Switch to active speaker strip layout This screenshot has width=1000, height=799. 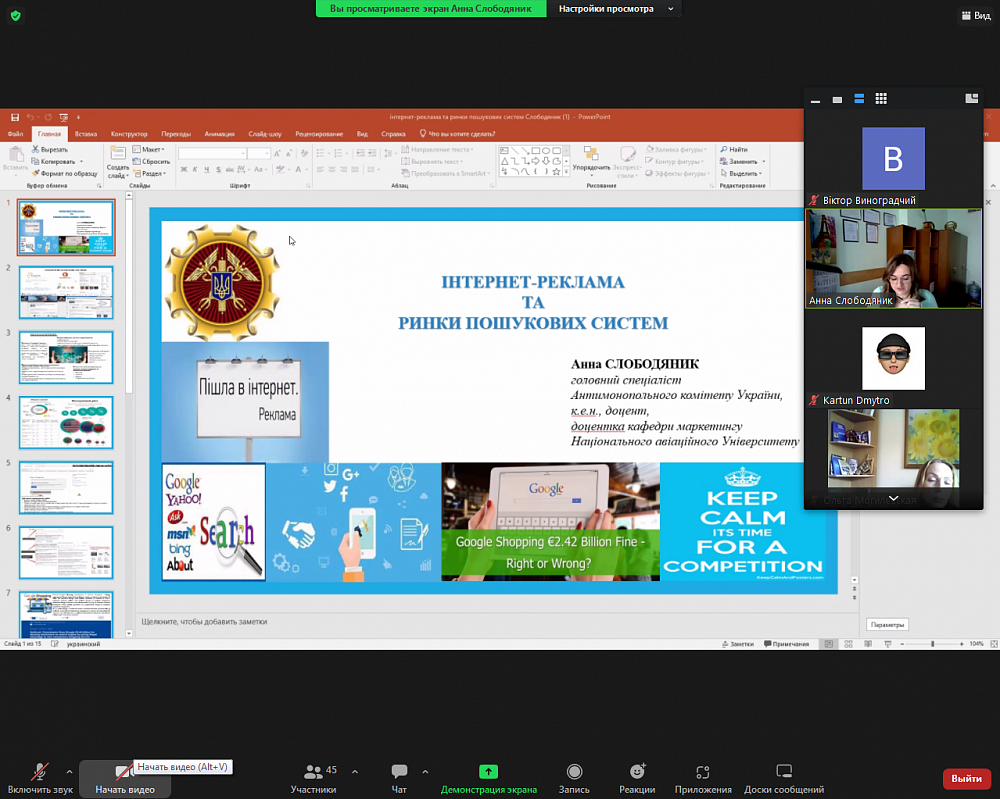(859, 99)
